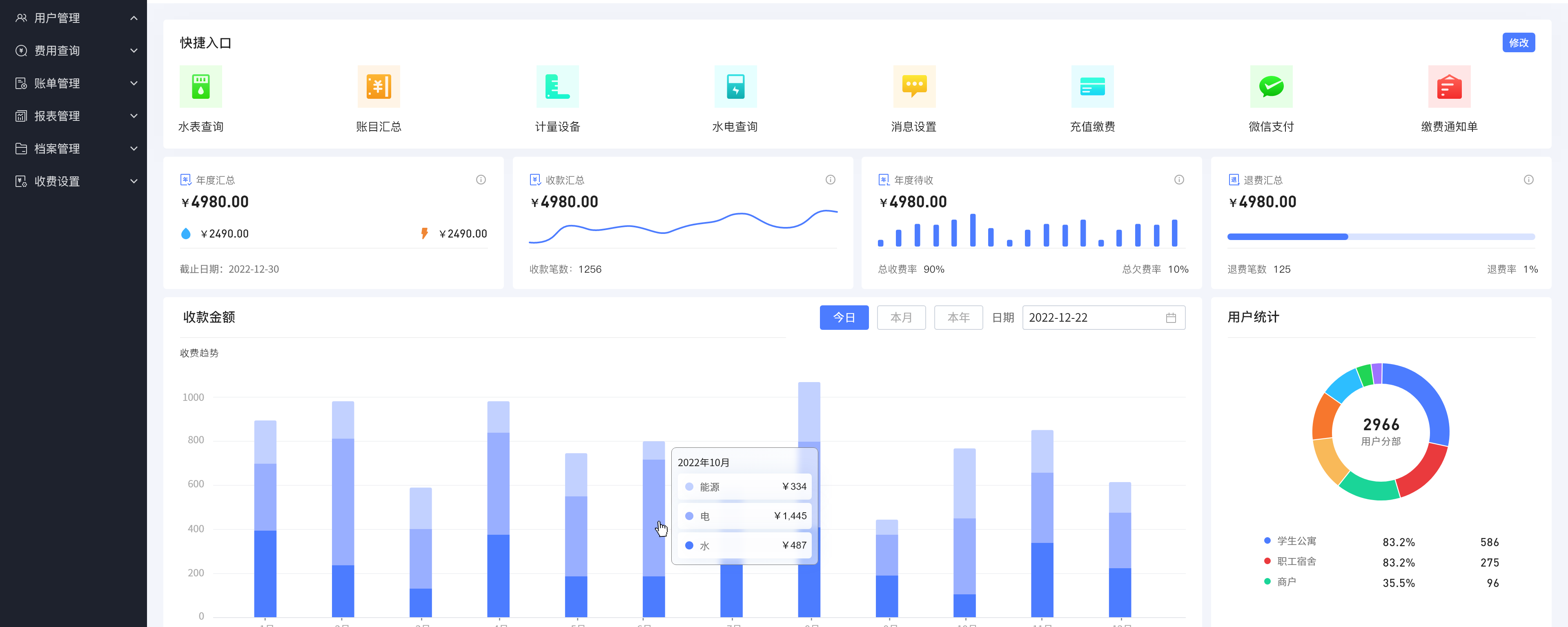Select the 账单管理 sidebar menu item
Image resolution: width=1568 pixels, height=627 pixels.
[73, 83]
